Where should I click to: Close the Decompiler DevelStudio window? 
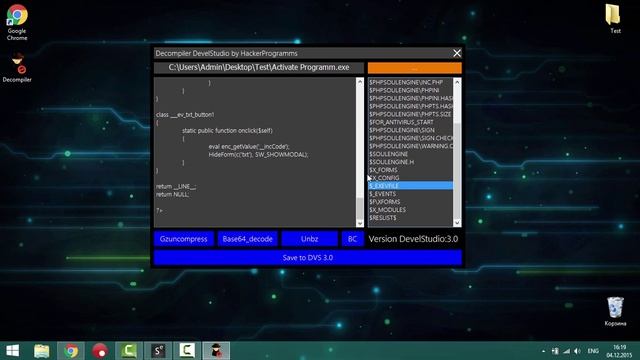(x=457, y=53)
